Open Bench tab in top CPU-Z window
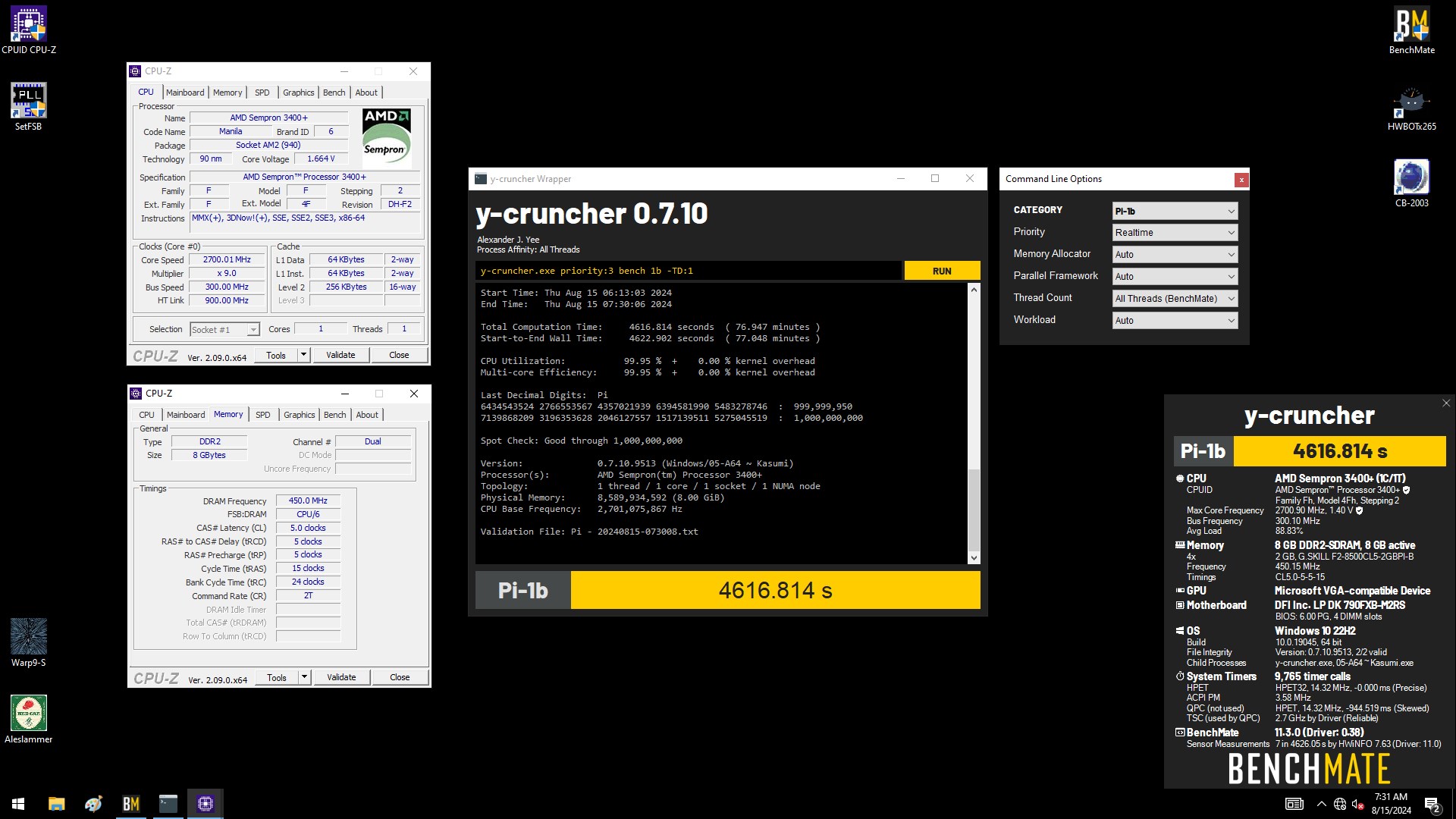 334,93
